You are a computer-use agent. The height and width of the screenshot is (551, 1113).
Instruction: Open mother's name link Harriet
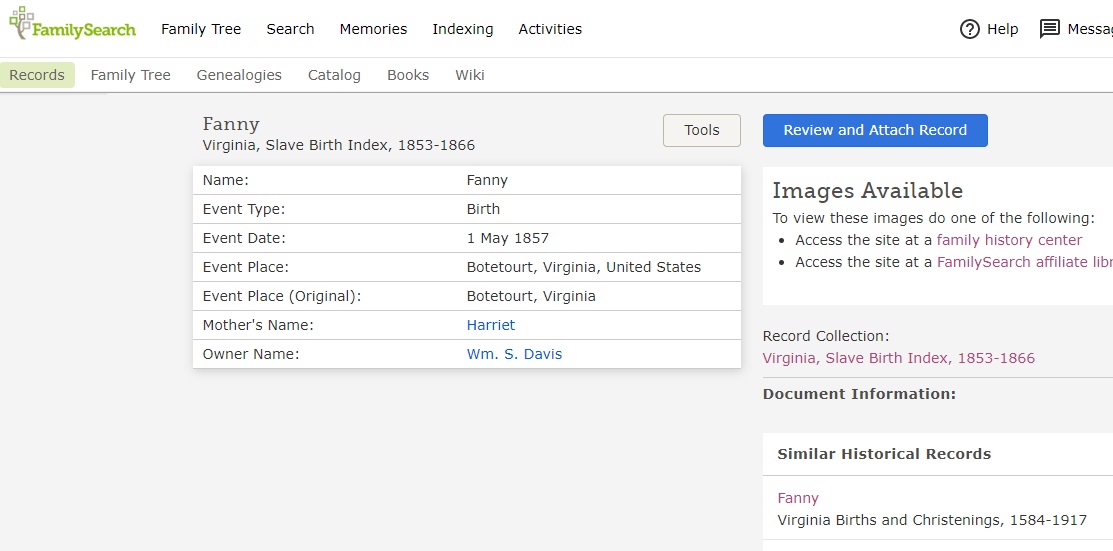tap(491, 325)
